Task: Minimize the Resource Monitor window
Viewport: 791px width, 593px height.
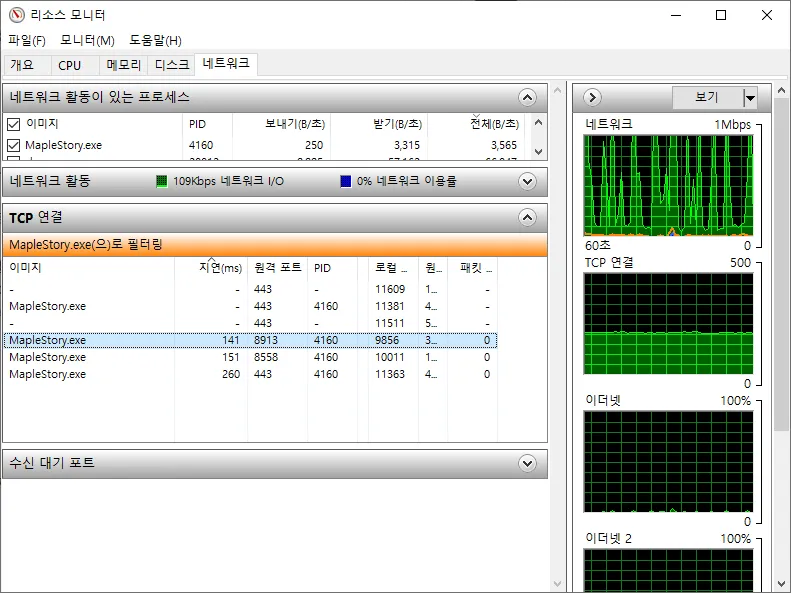Action: [676, 15]
